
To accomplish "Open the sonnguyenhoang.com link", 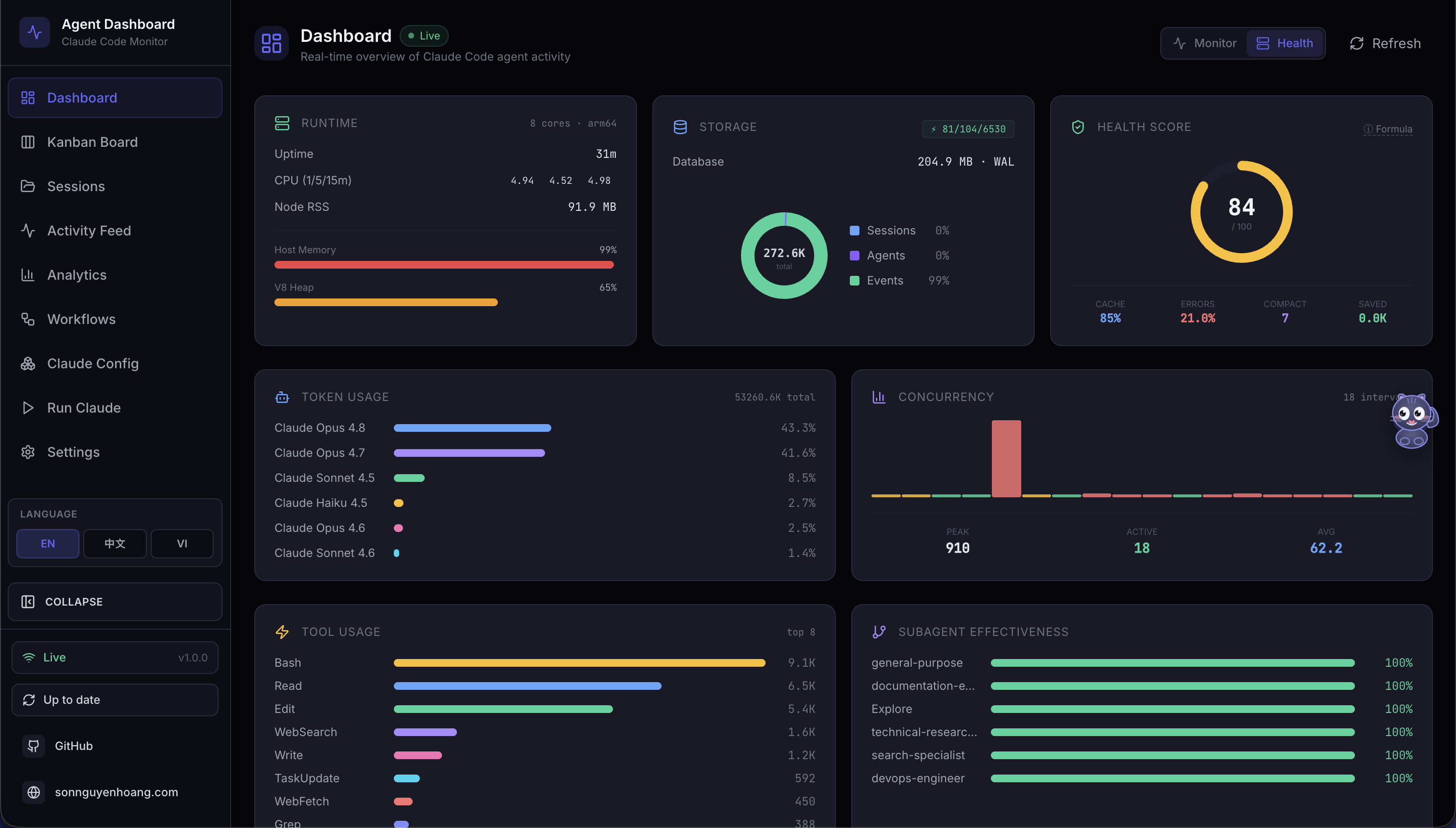I will pos(116,793).
